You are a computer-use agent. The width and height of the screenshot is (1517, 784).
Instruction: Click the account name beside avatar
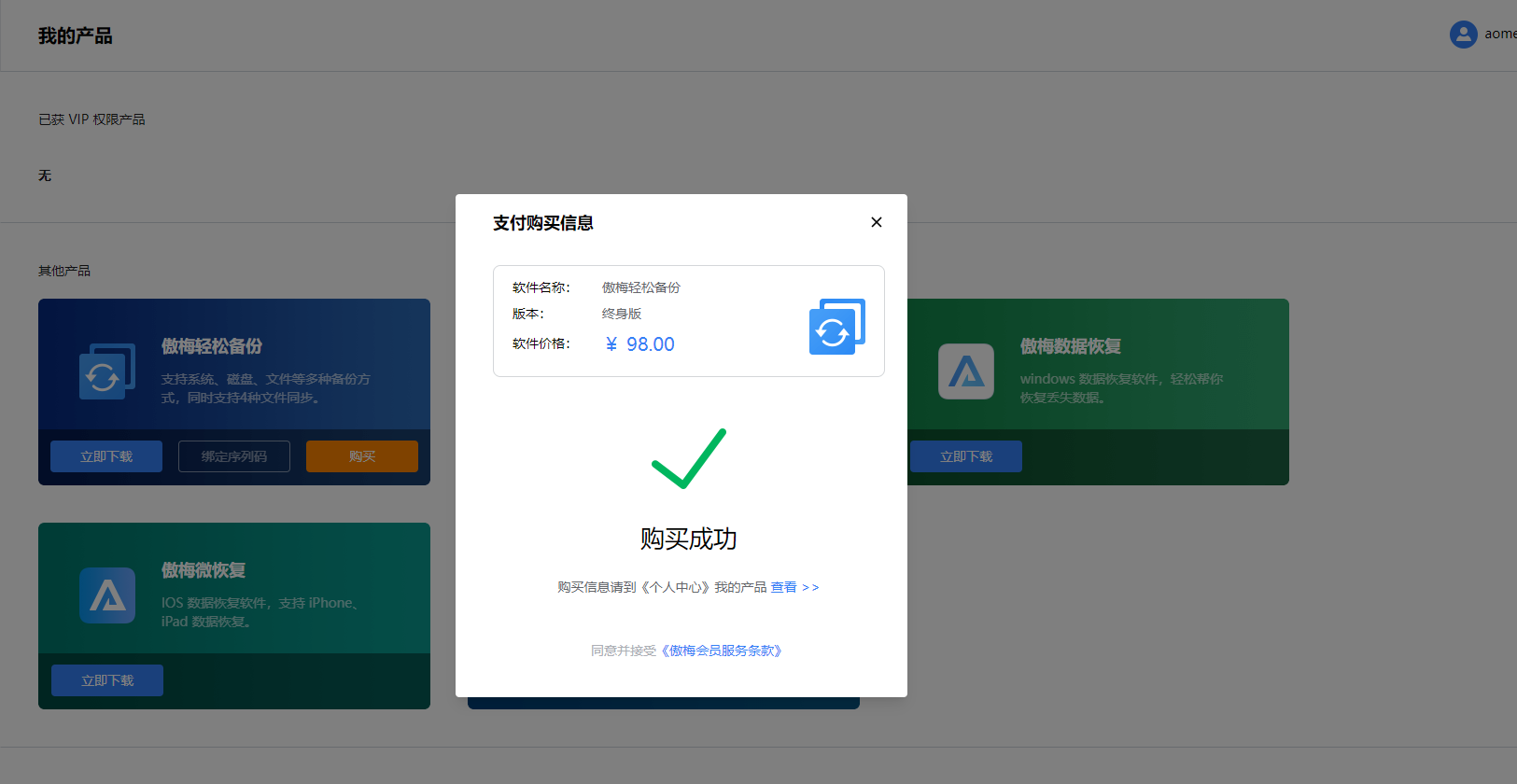tap(1500, 35)
